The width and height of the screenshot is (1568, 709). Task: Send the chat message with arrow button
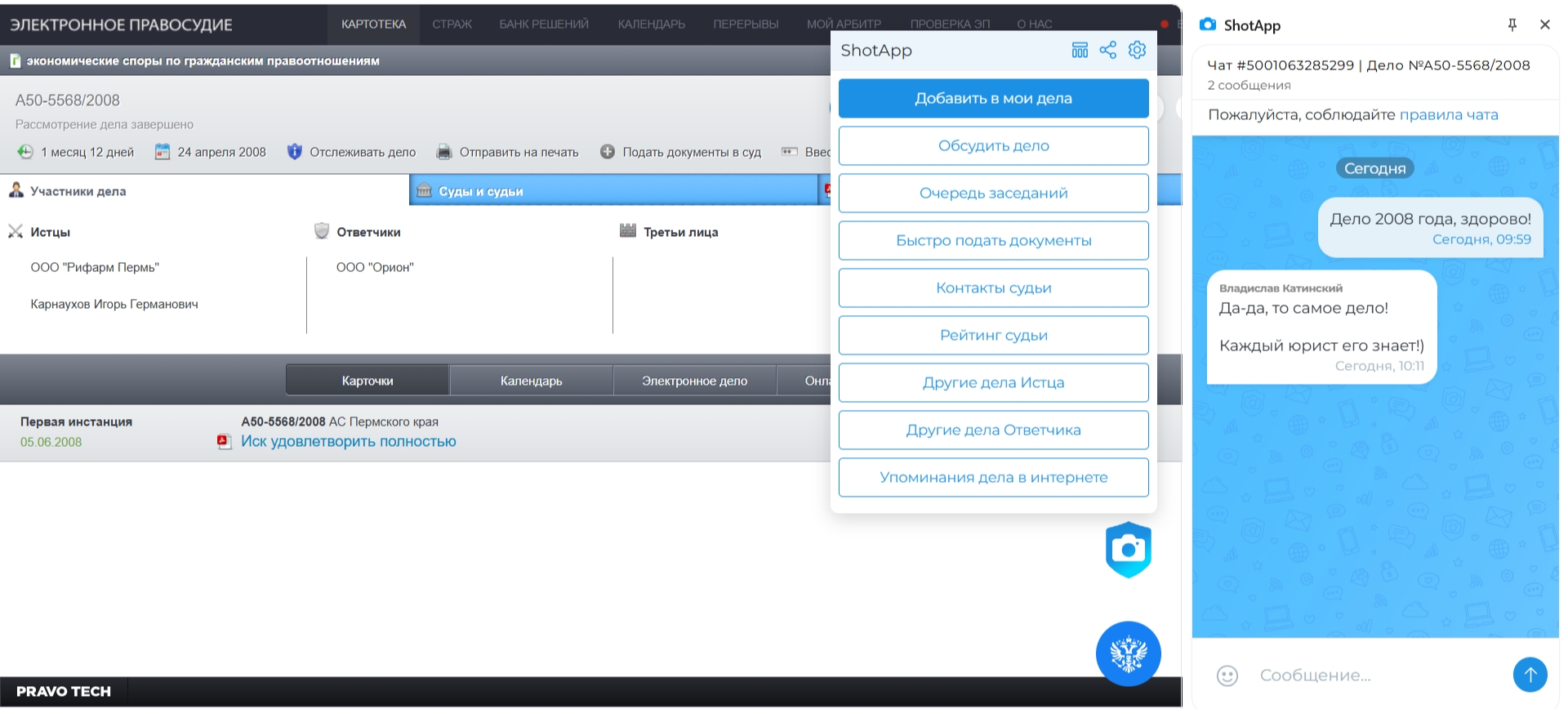pyautogui.click(x=1530, y=675)
